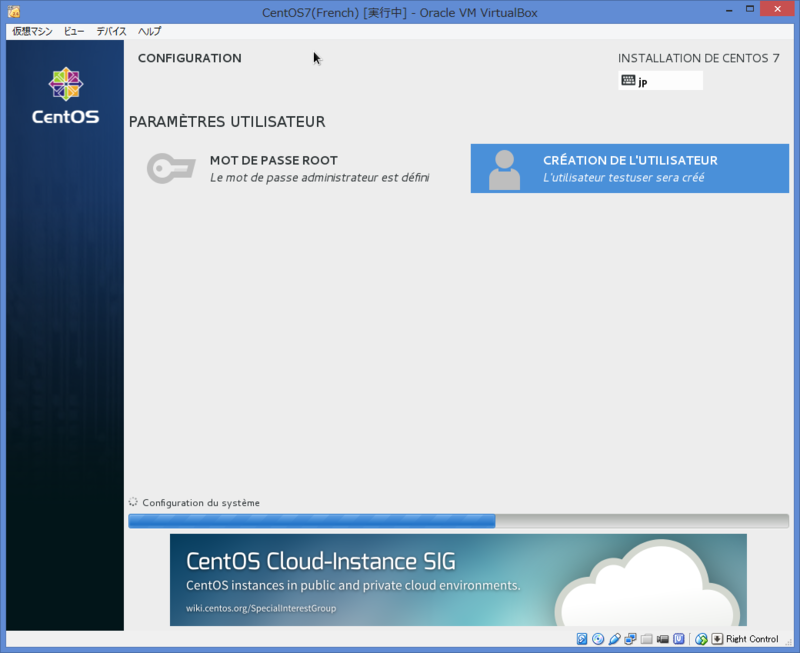The height and width of the screenshot is (653, 800).
Task: Click the virtualization features status icon
Action: click(678, 638)
